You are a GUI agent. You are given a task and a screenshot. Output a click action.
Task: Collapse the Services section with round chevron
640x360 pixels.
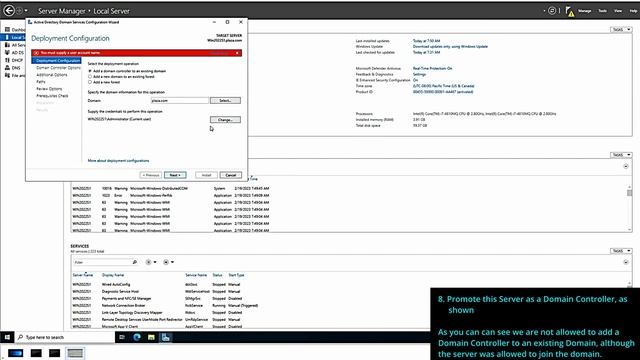(x=626, y=262)
